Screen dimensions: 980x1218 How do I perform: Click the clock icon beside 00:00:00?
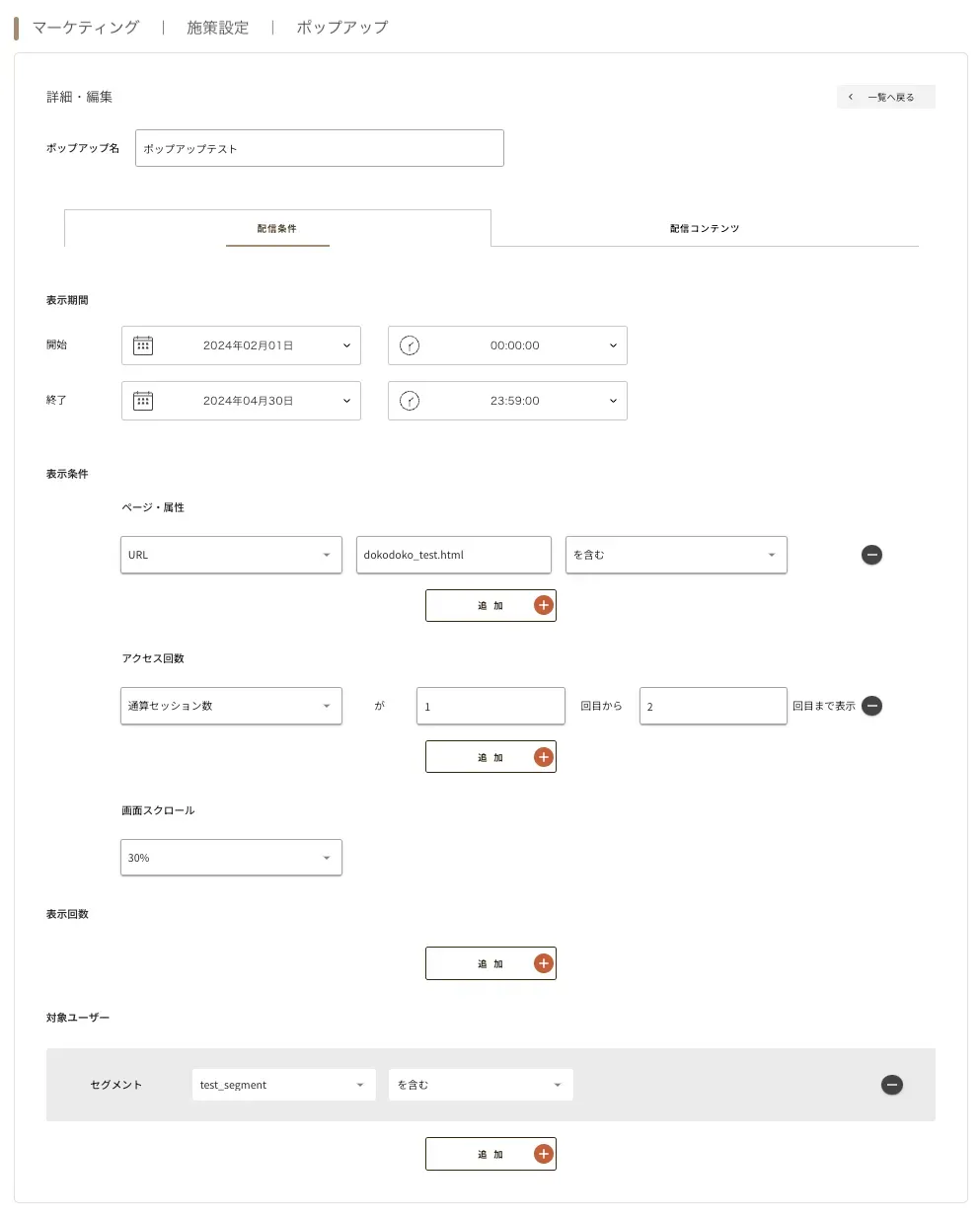click(410, 345)
